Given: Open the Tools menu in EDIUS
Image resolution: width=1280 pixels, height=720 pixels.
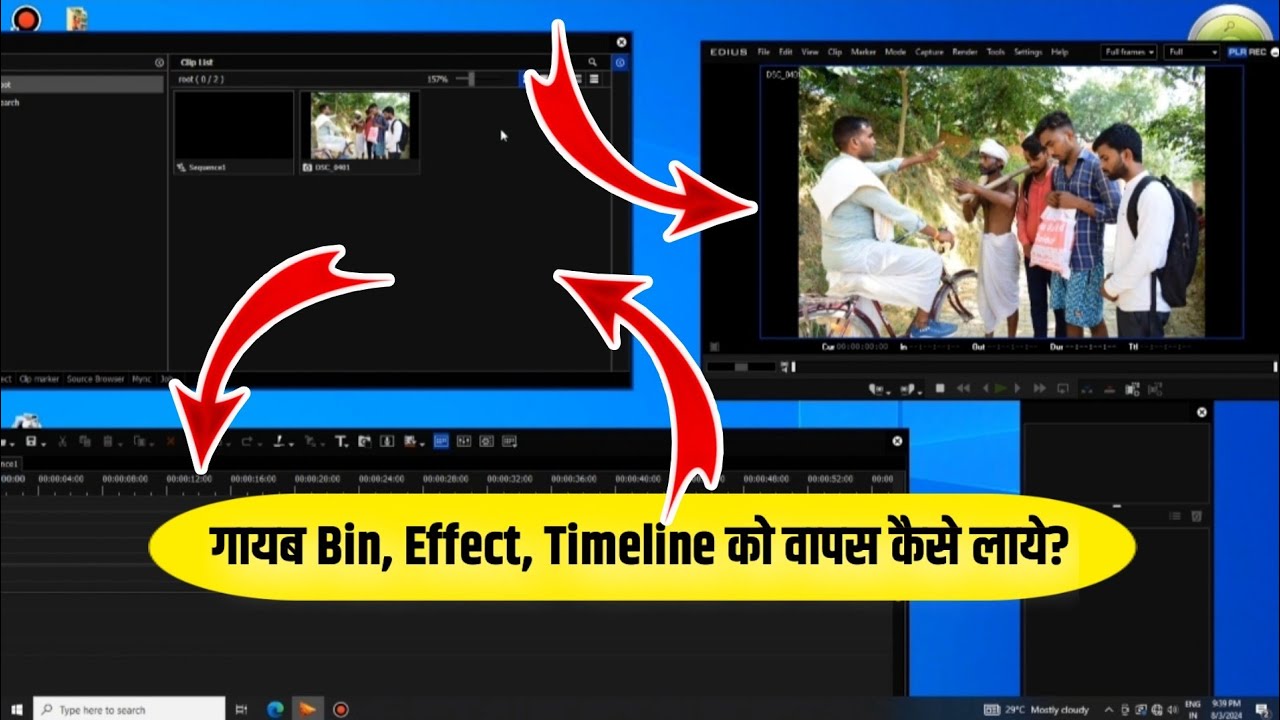Looking at the screenshot, I should 996,51.
